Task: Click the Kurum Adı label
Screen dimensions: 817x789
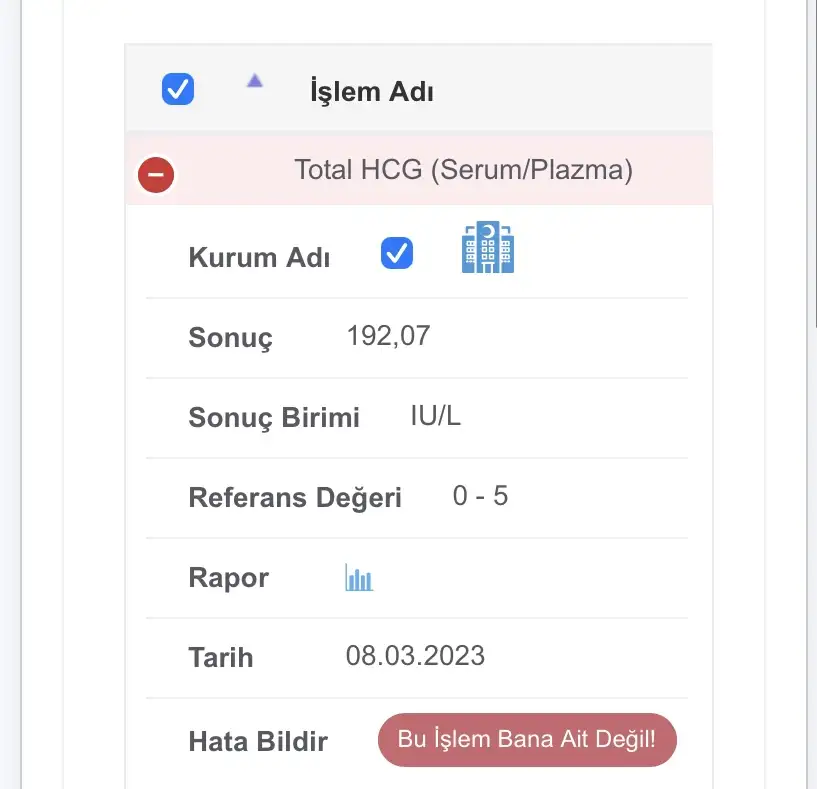Action: pos(259,257)
